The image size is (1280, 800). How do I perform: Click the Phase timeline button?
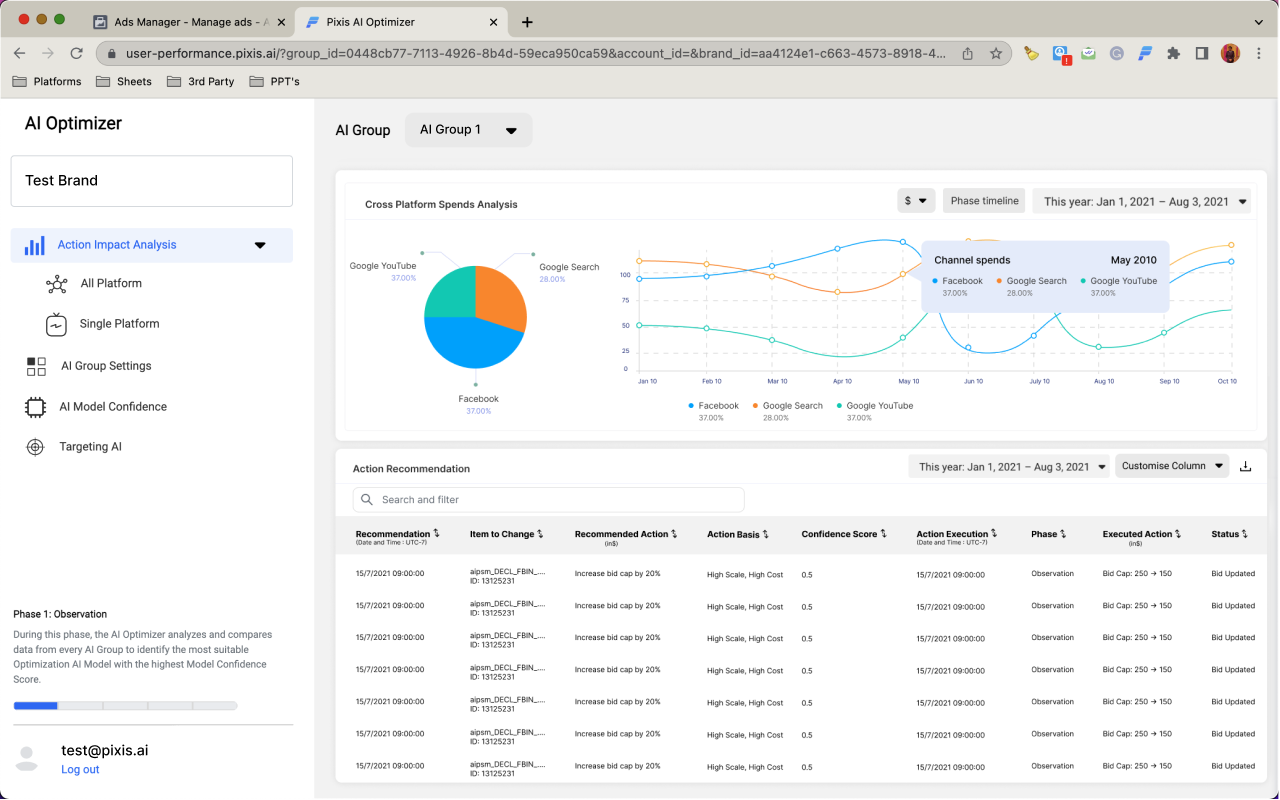[x=984, y=201]
